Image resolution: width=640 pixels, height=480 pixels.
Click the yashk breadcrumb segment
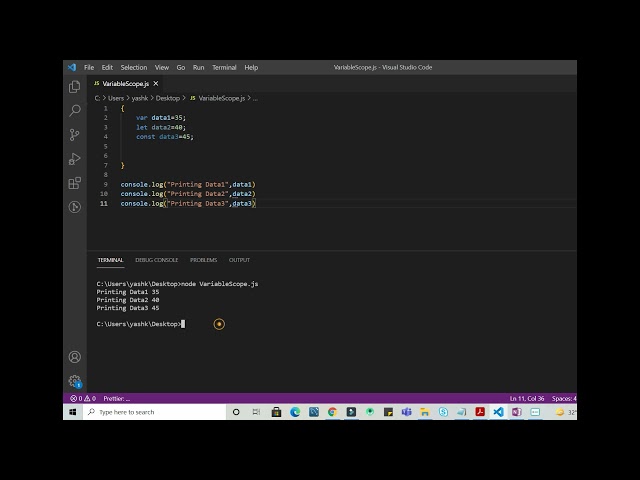click(x=140, y=98)
